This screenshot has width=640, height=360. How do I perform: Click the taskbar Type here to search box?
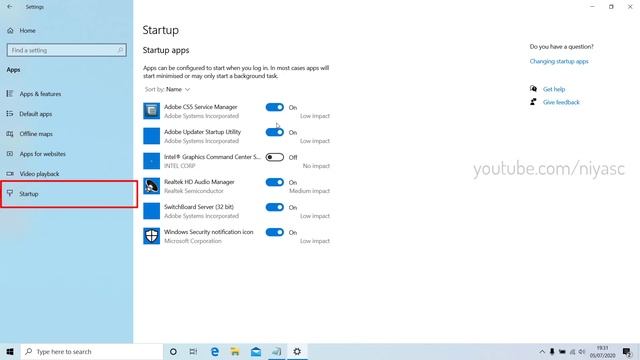click(91, 351)
